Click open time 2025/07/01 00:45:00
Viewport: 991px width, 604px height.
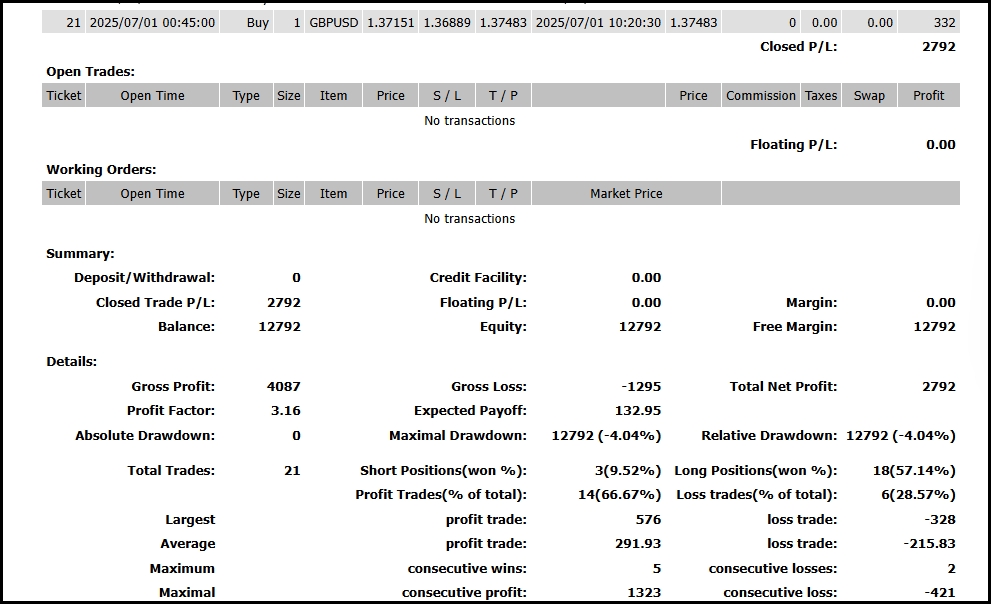click(152, 22)
